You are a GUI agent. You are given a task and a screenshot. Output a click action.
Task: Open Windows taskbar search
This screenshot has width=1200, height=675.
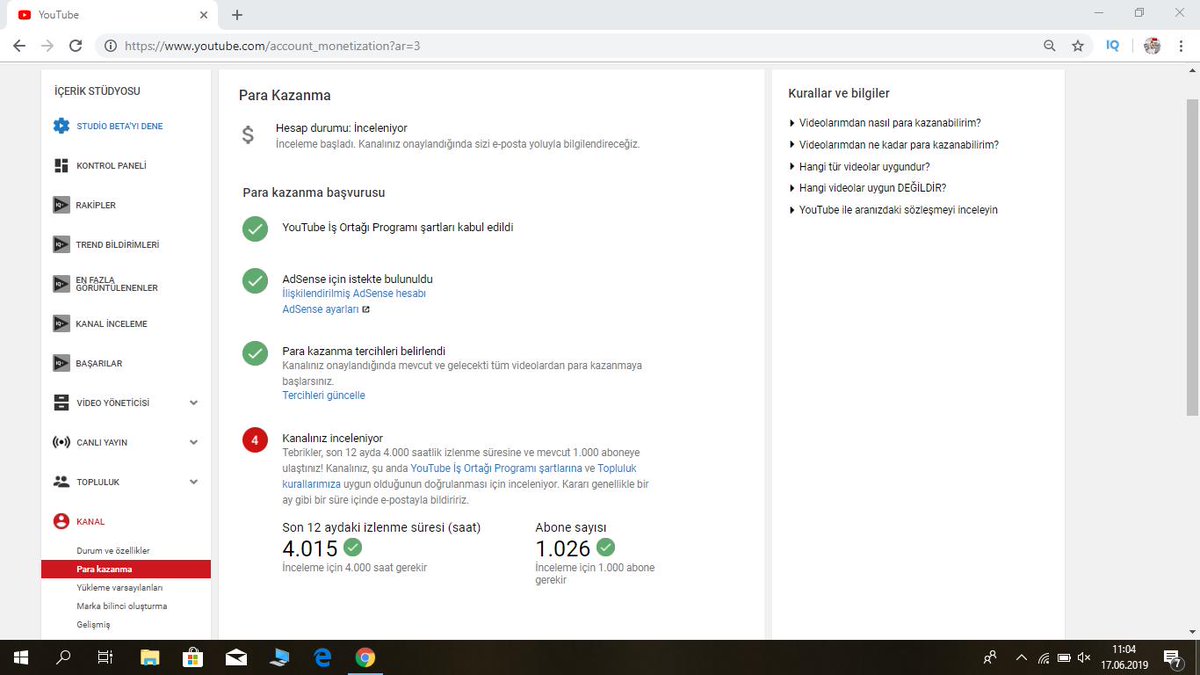[x=63, y=657]
